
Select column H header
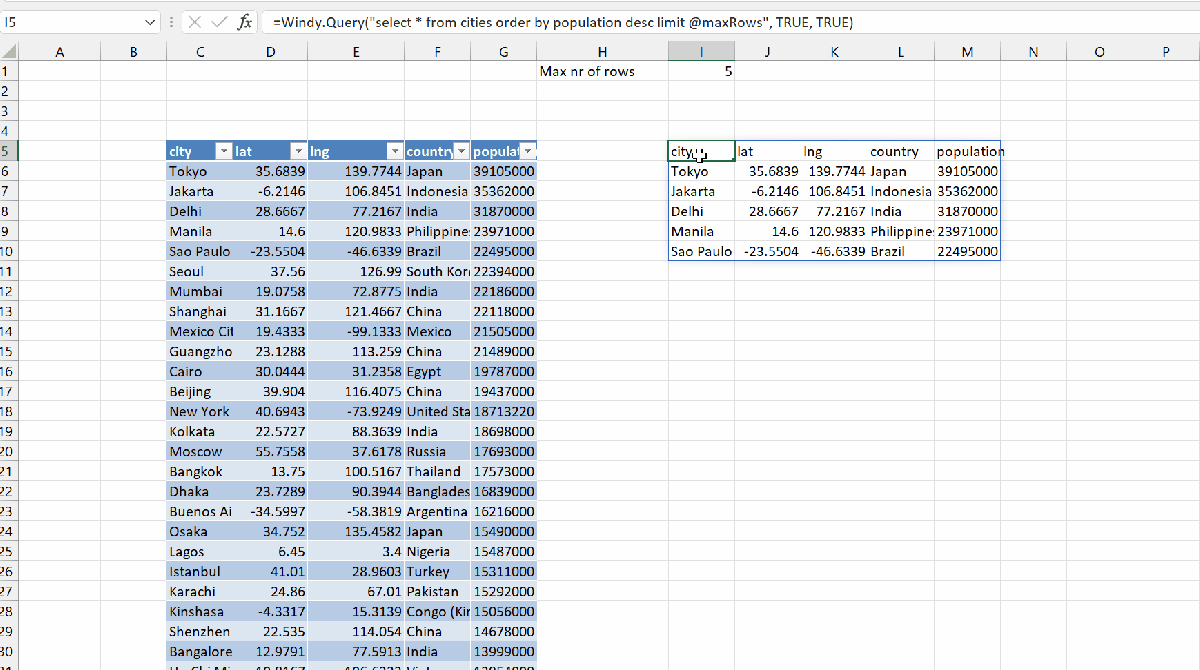[602, 50]
